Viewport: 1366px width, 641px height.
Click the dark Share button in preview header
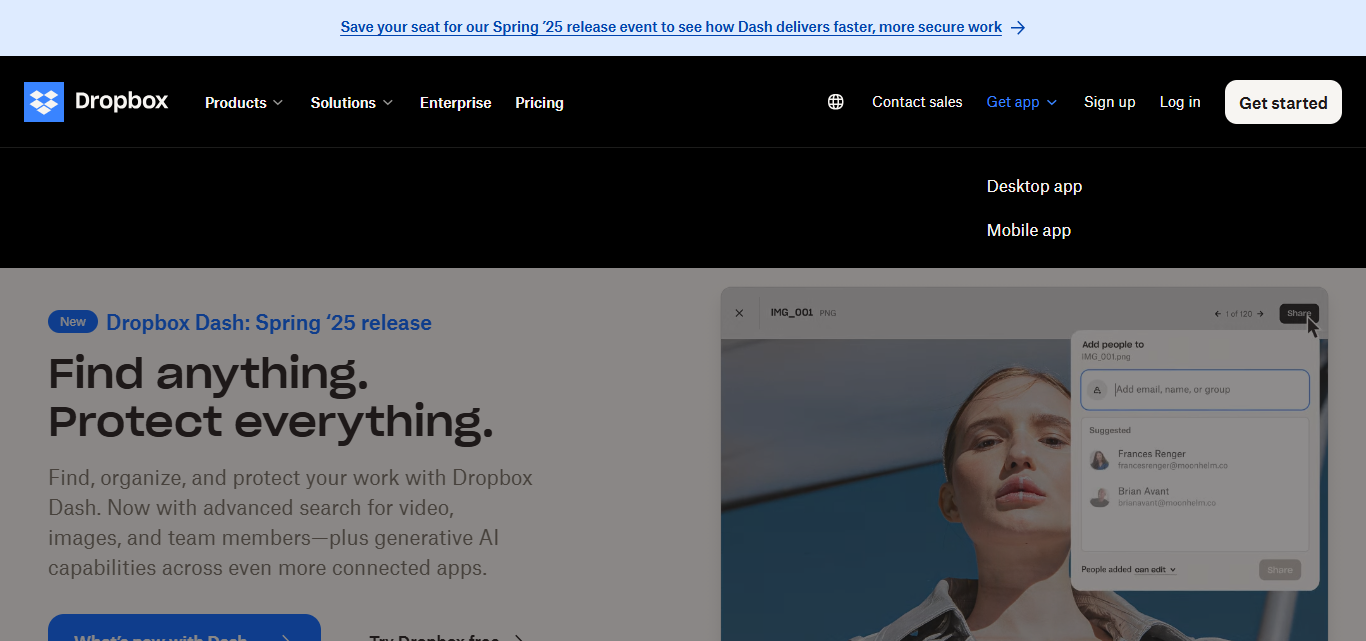pyautogui.click(x=1299, y=314)
